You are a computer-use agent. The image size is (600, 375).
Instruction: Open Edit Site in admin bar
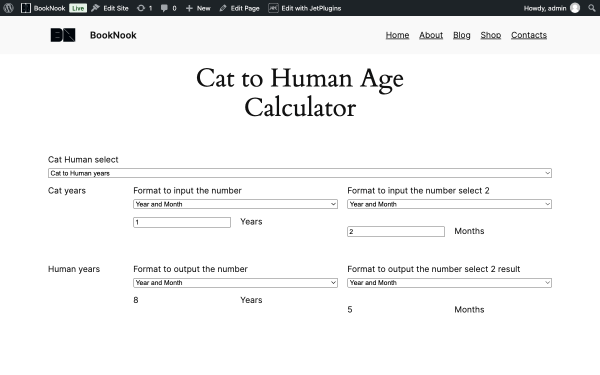[110, 8]
